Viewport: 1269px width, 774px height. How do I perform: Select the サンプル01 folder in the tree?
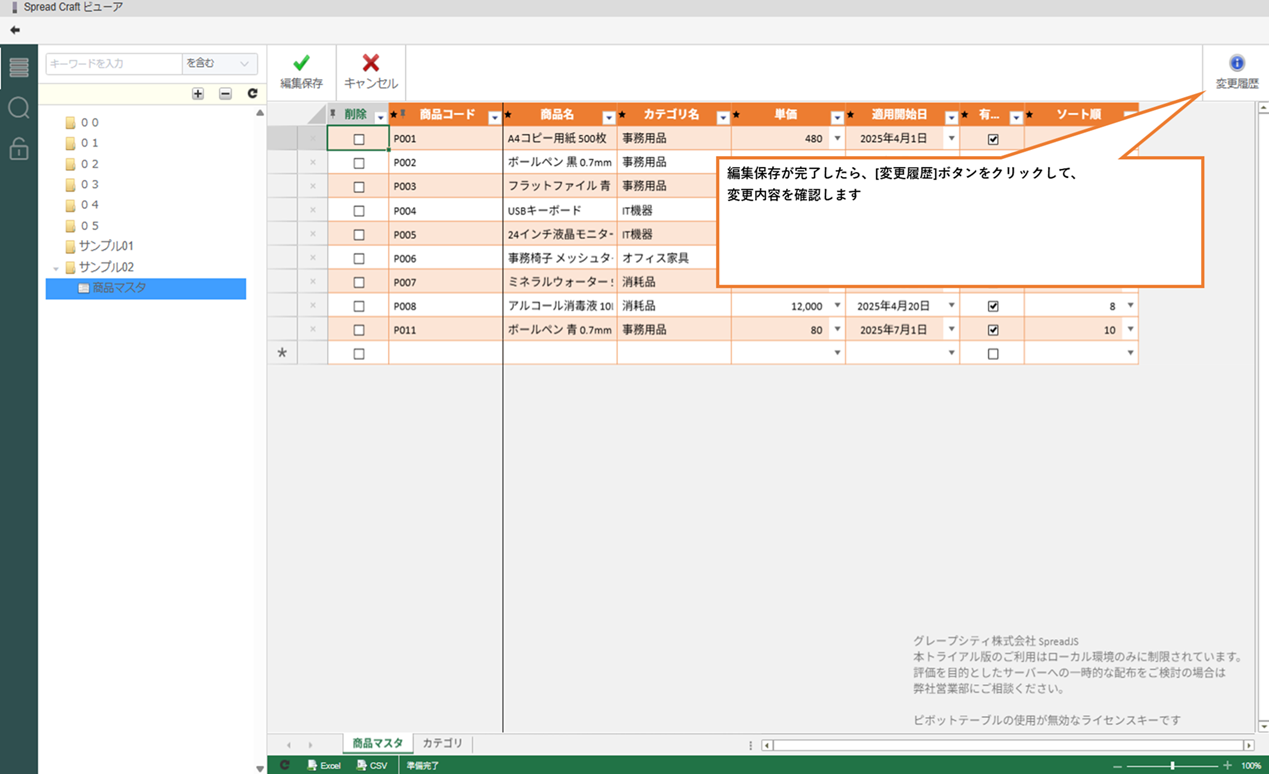[x=105, y=246]
